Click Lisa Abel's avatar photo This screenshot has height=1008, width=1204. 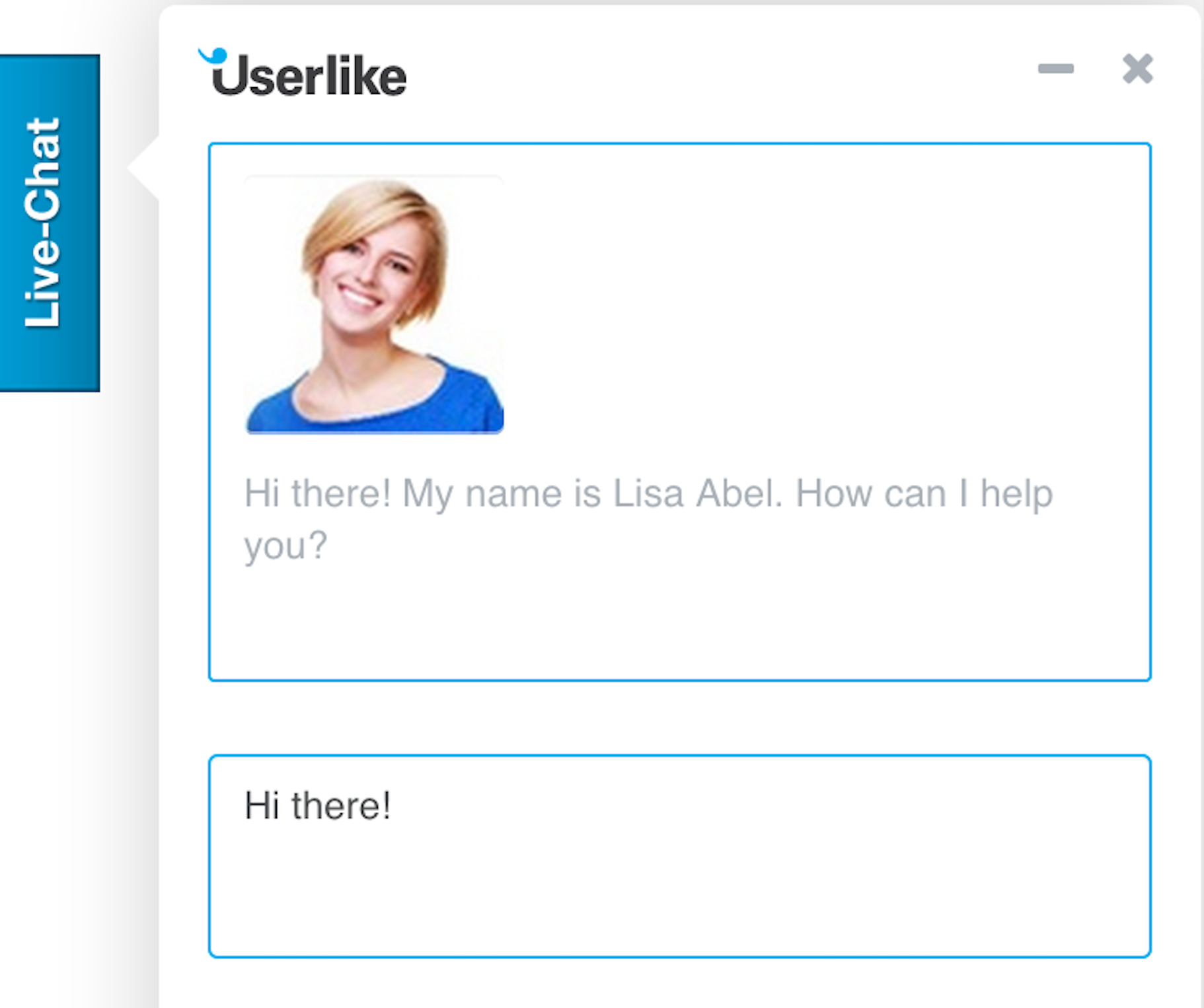click(374, 304)
